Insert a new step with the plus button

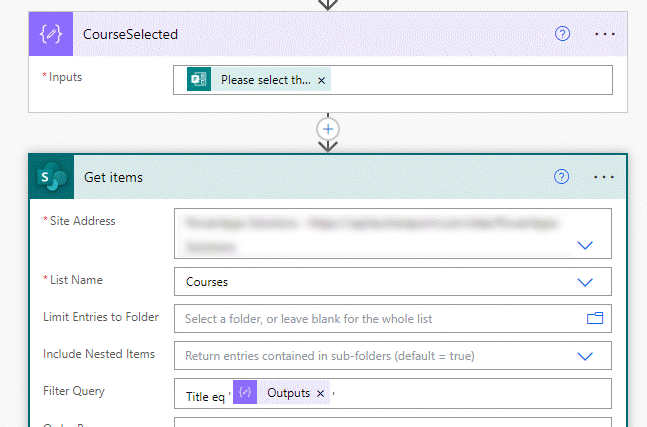pyautogui.click(x=328, y=129)
